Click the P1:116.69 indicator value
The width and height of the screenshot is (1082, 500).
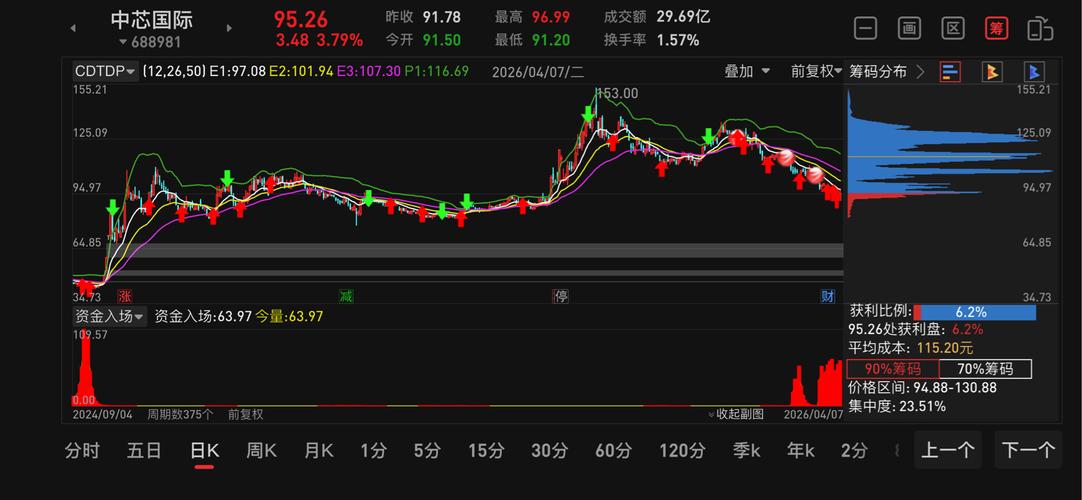click(x=437, y=71)
